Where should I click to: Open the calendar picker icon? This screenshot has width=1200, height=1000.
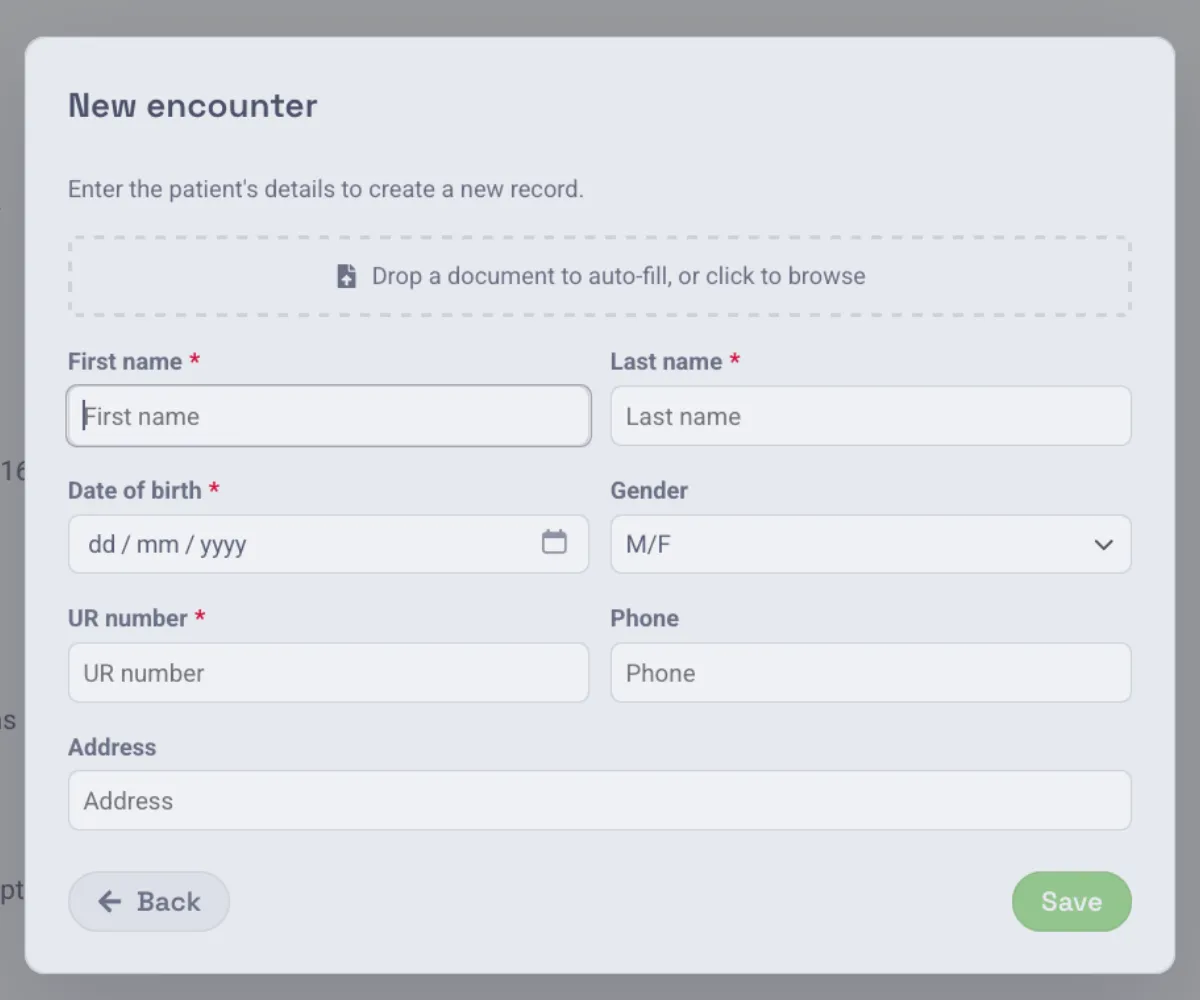pos(554,542)
